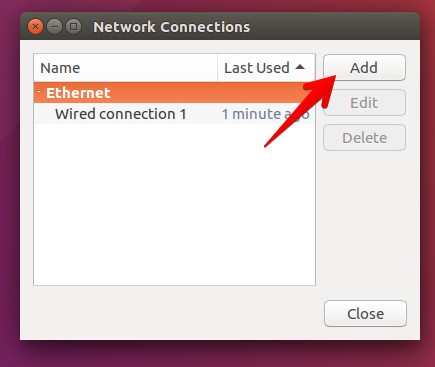Sort connections by the Name column
Screen dimensions: 435x367
coord(126,68)
